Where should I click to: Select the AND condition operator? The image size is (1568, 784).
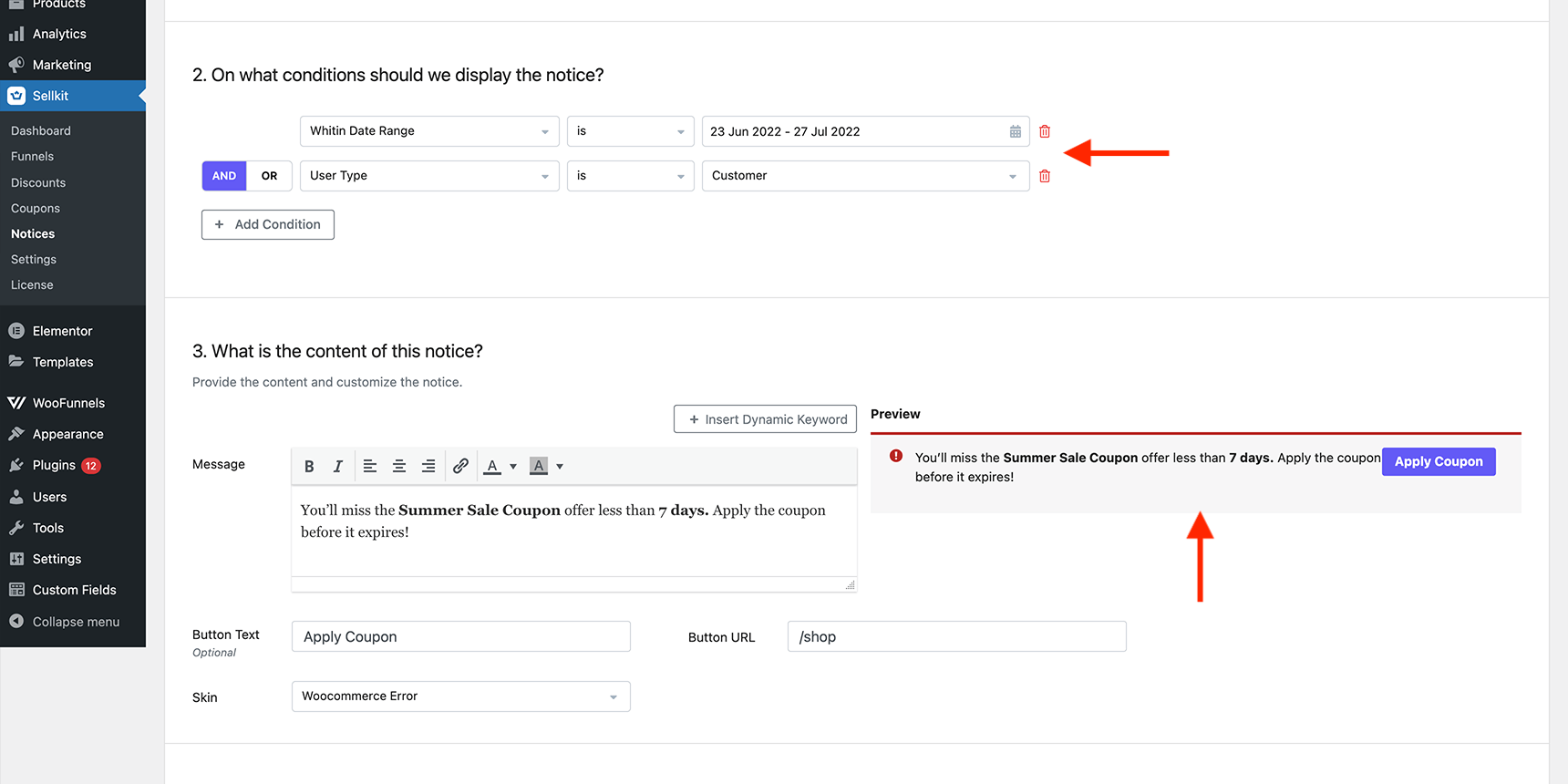(x=224, y=176)
